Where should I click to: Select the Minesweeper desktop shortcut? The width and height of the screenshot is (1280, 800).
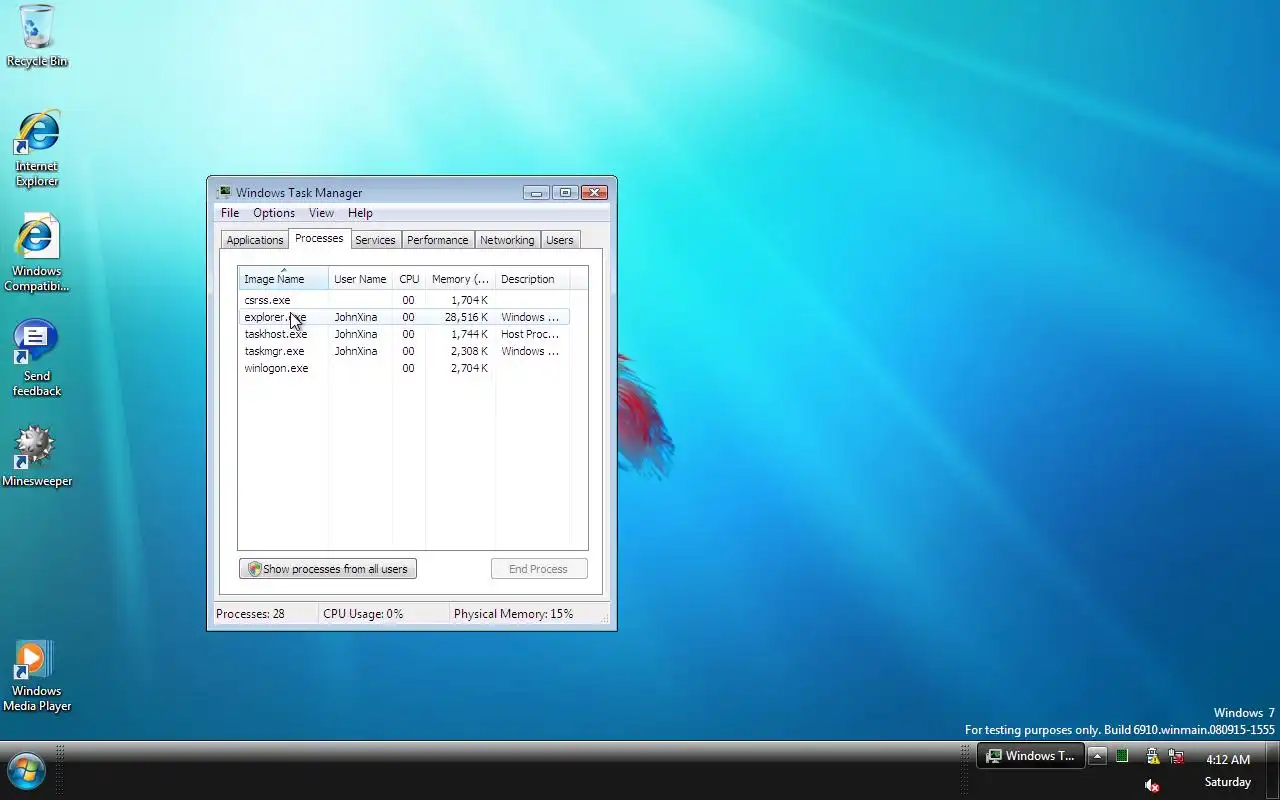click(37, 456)
